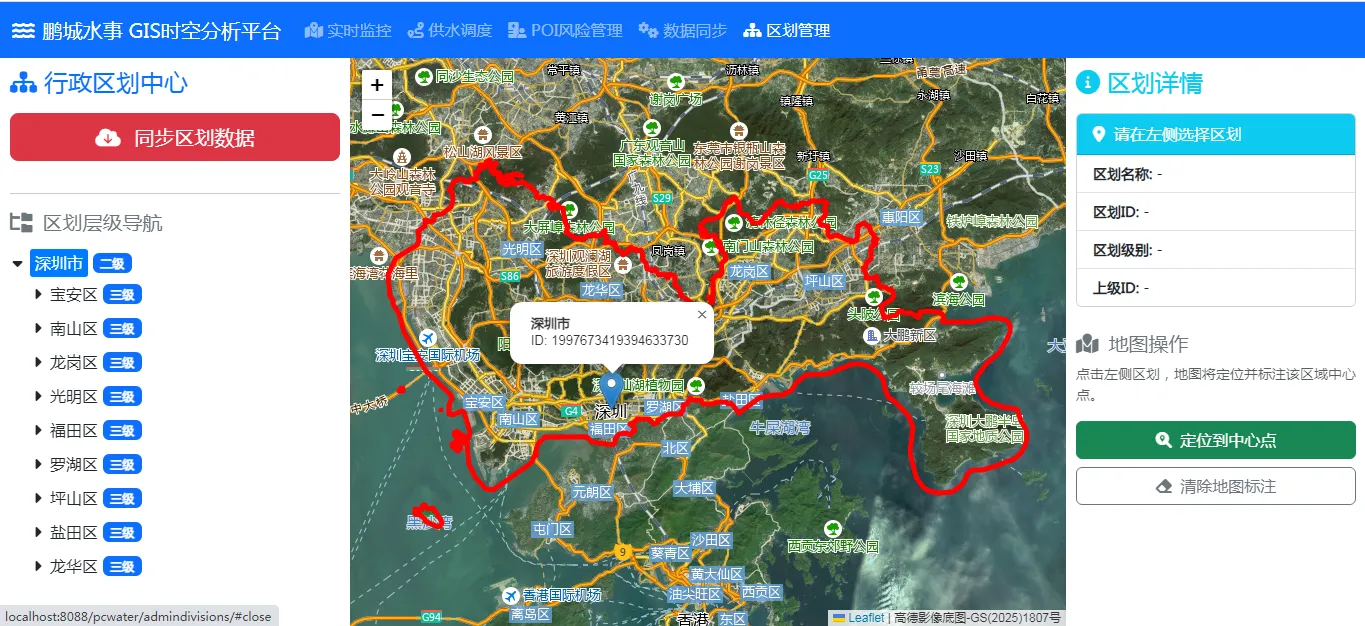Screen dimensions: 1365x626
Task: Select 南山区 label in the tree
Action: (x=74, y=328)
